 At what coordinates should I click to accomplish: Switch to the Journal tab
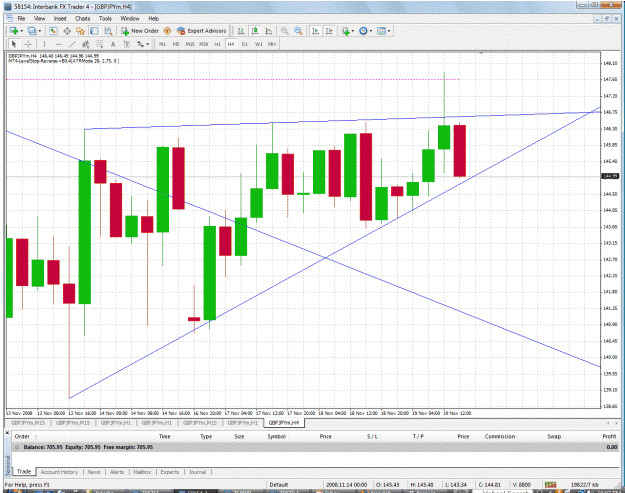[x=197, y=472]
